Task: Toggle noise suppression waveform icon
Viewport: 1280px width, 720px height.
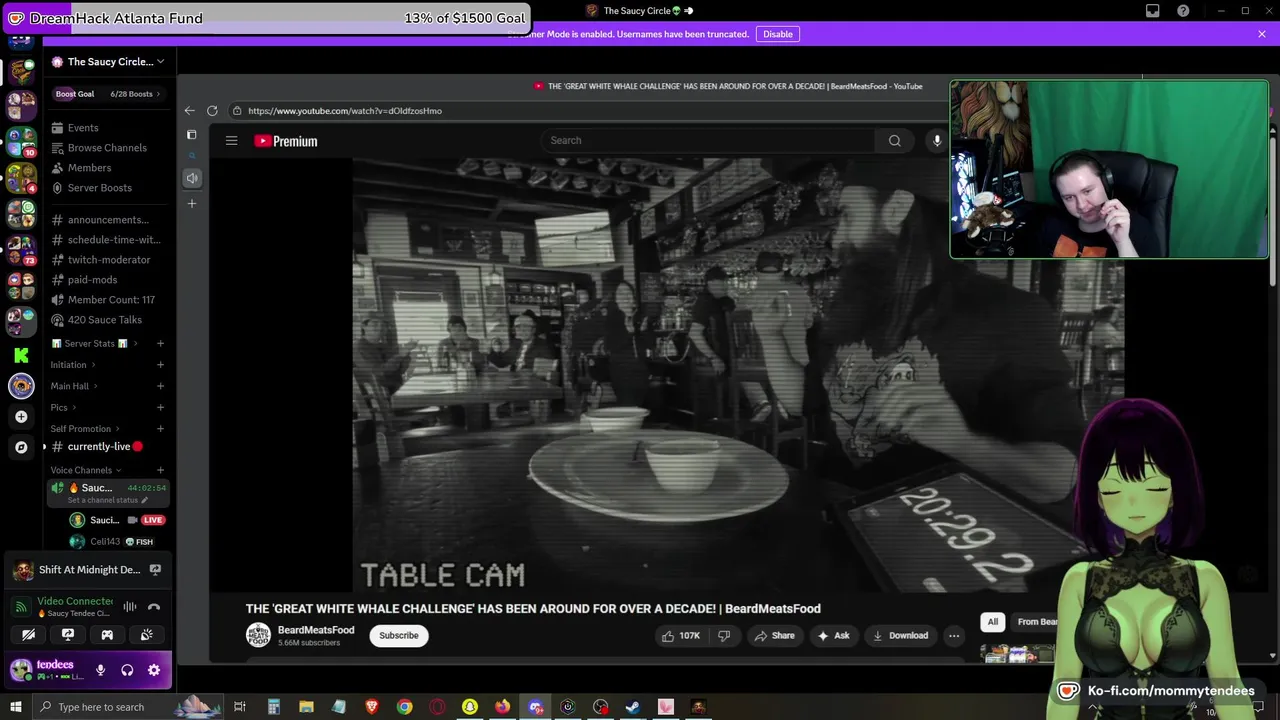Action: tap(130, 607)
